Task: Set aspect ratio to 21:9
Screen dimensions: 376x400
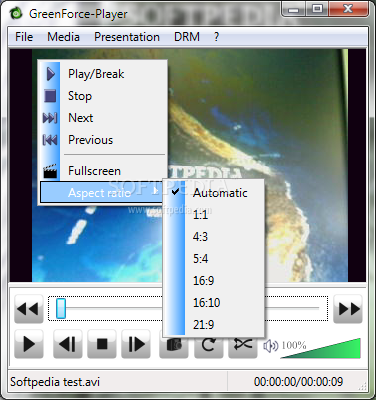Action: click(214, 325)
